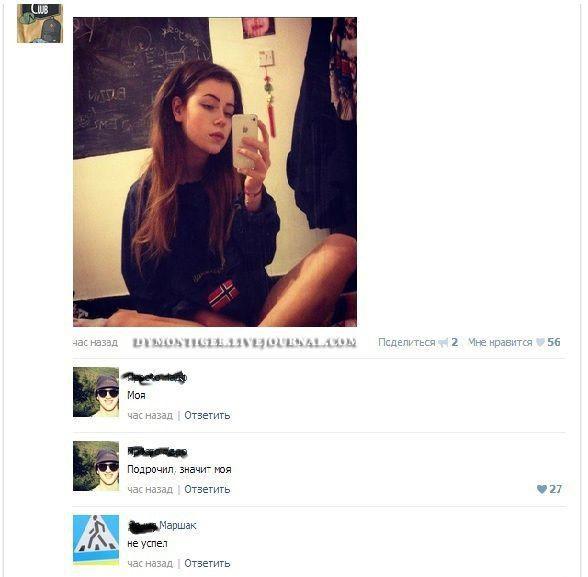The image size is (588, 577).
Task: Click blurred author name of second comment
Action: (x=157, y=452)
